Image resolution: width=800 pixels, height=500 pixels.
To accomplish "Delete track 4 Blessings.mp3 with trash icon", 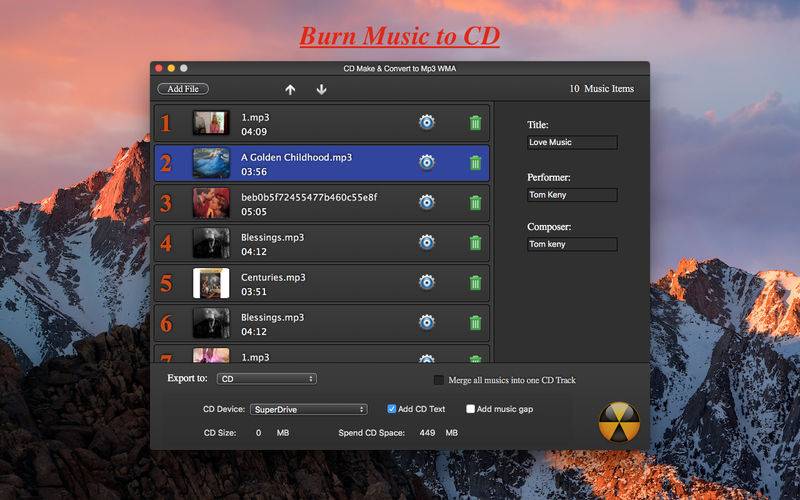I will [x=475, y=243].
